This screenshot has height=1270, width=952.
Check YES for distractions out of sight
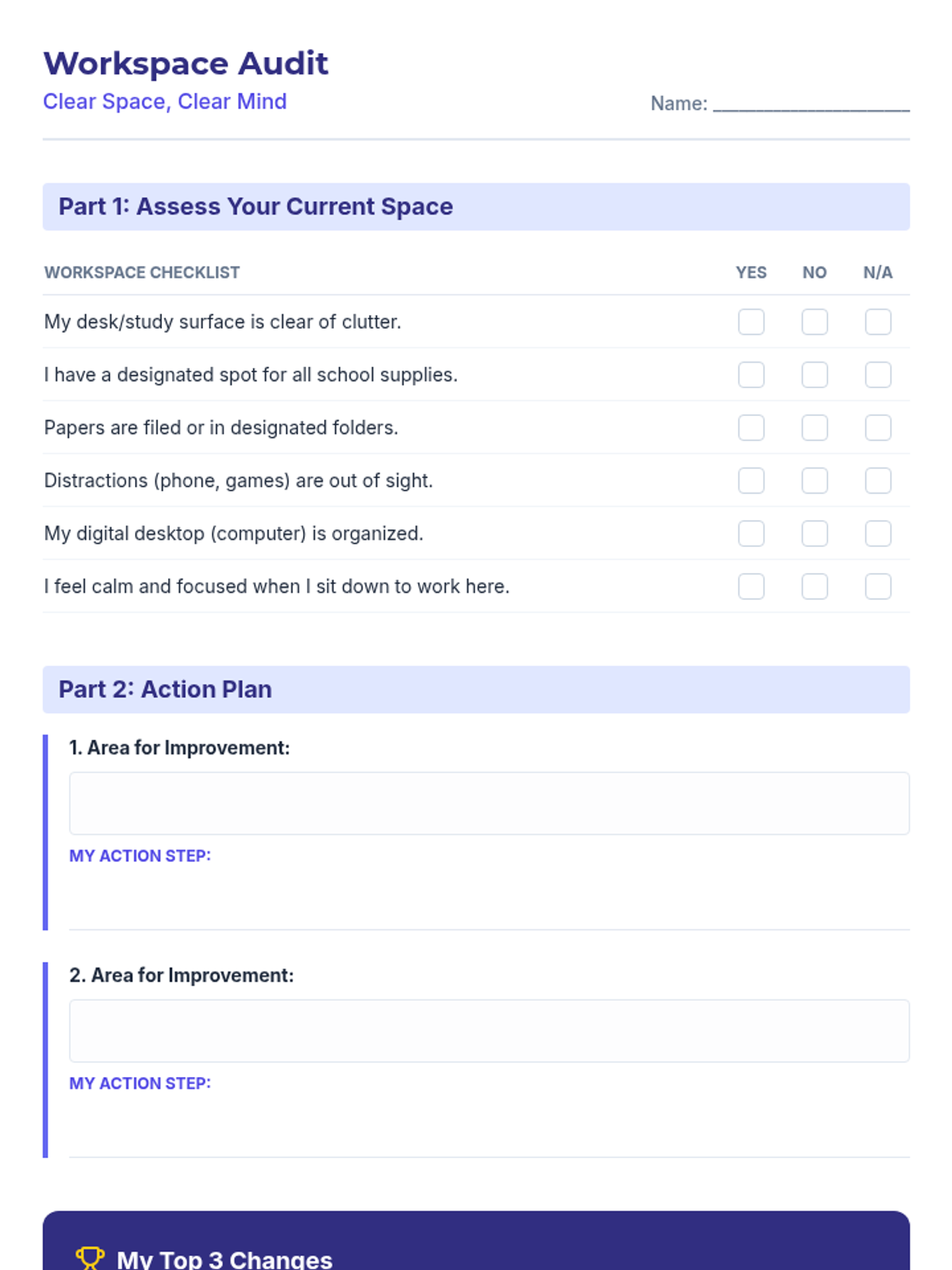coord(751,481)
